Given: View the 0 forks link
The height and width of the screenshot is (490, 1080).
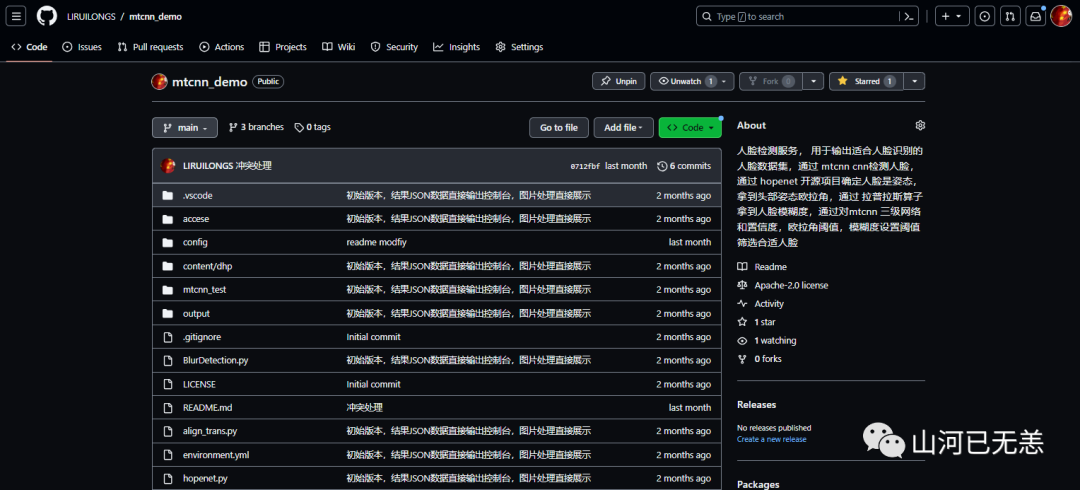Looking at the screenshot, I should click(x=760, y=359).
